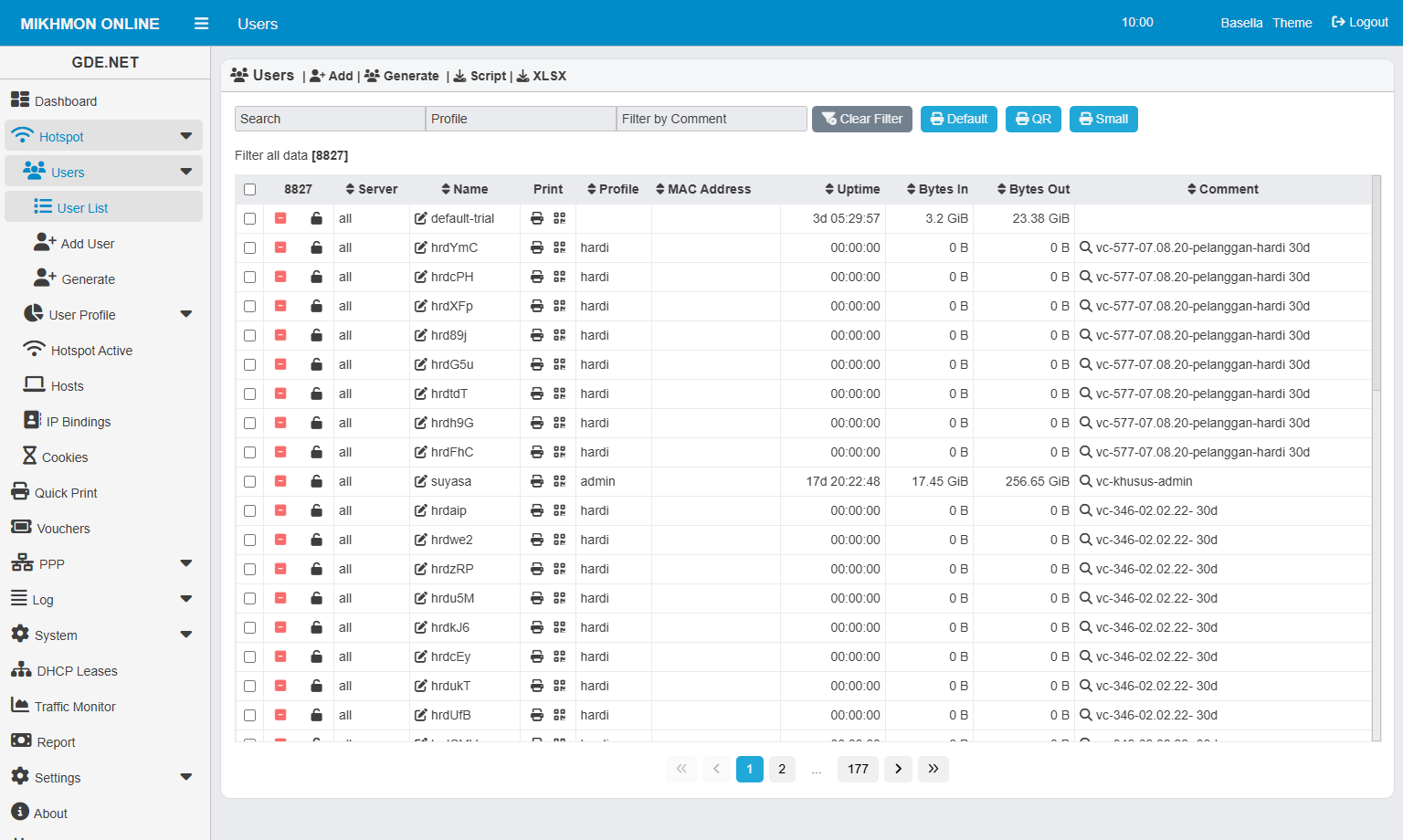This screenshot has width=1403, height=840.
Task: Click the Search input field
Action: coord(330,119)
